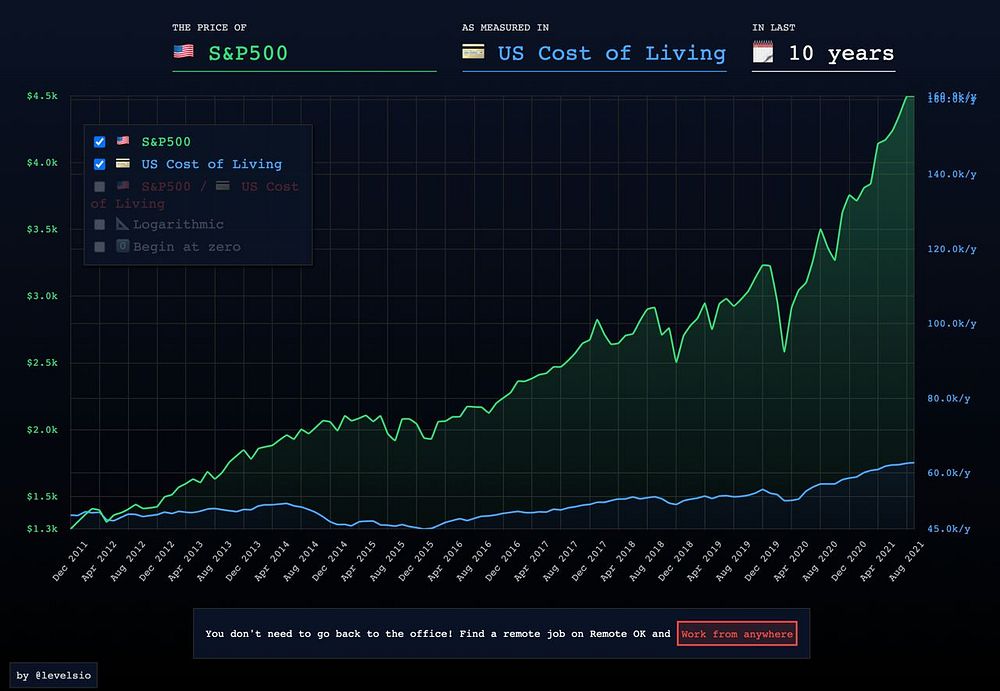Click the credit card icon in the legend's US Cost of Living row

pyautogui.click(x=123, y=163)
